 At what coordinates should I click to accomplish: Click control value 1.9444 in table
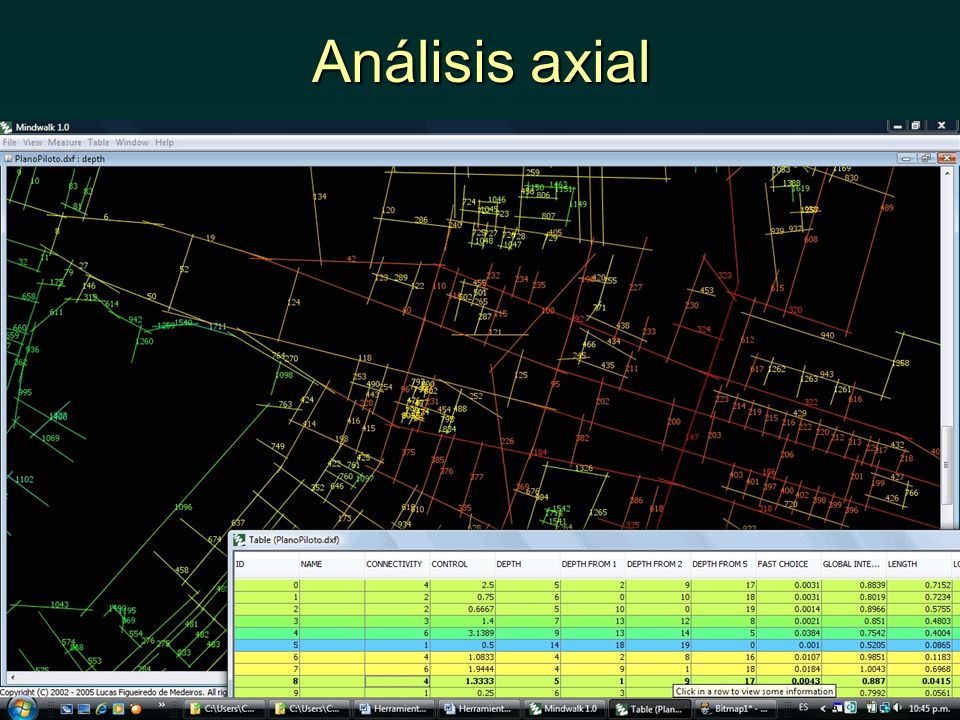[481, 669]
